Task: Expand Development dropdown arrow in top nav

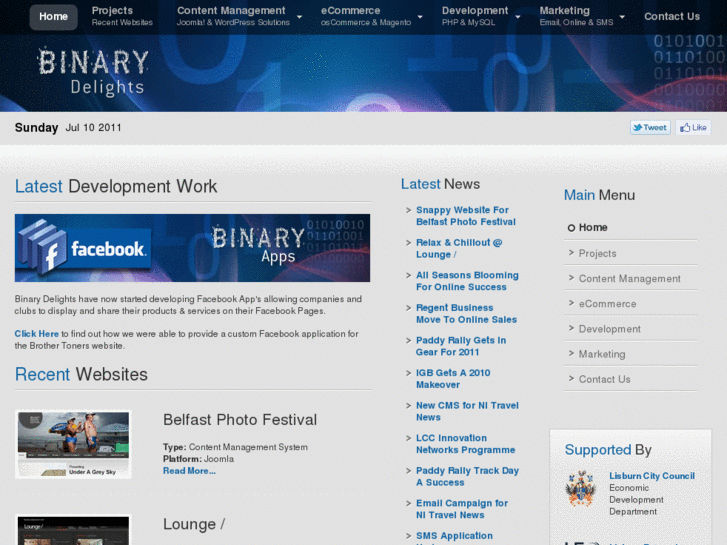Action: (518, 17)
